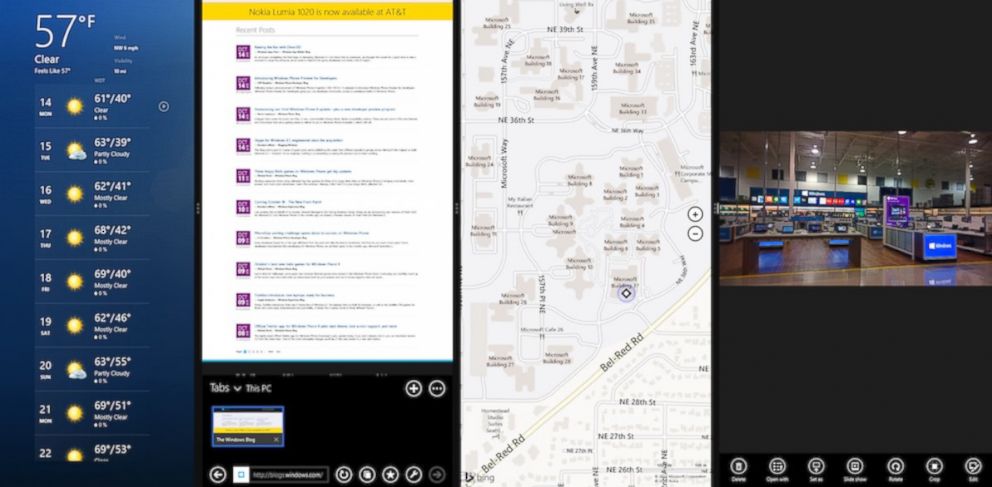Click NE 36th St label on map

(x=516, y=120)
